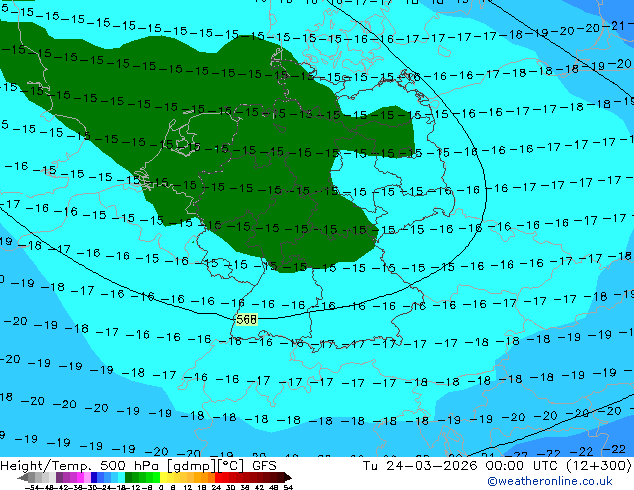This screenshot has height=490, width=634.
Task: Click the dark blue swatch in the legend
Action: click(x=94, y=477)
